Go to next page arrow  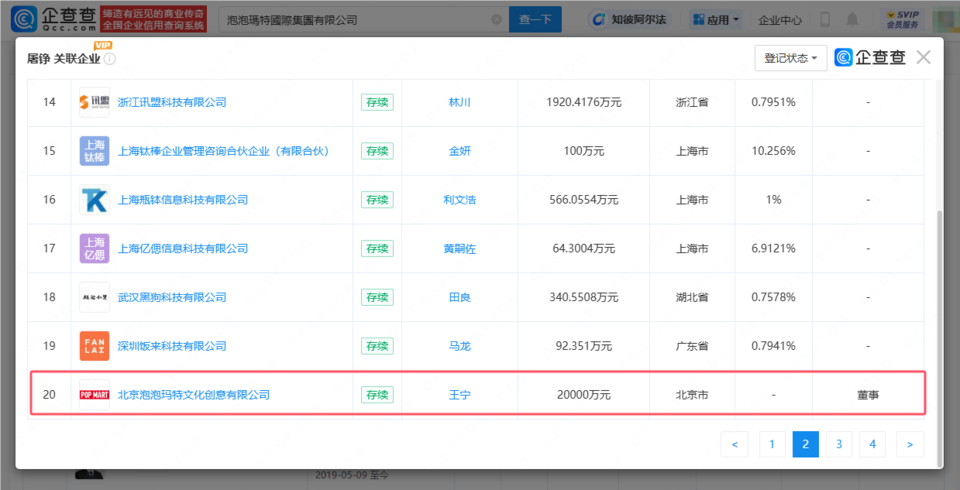click(x=910, y=444)
